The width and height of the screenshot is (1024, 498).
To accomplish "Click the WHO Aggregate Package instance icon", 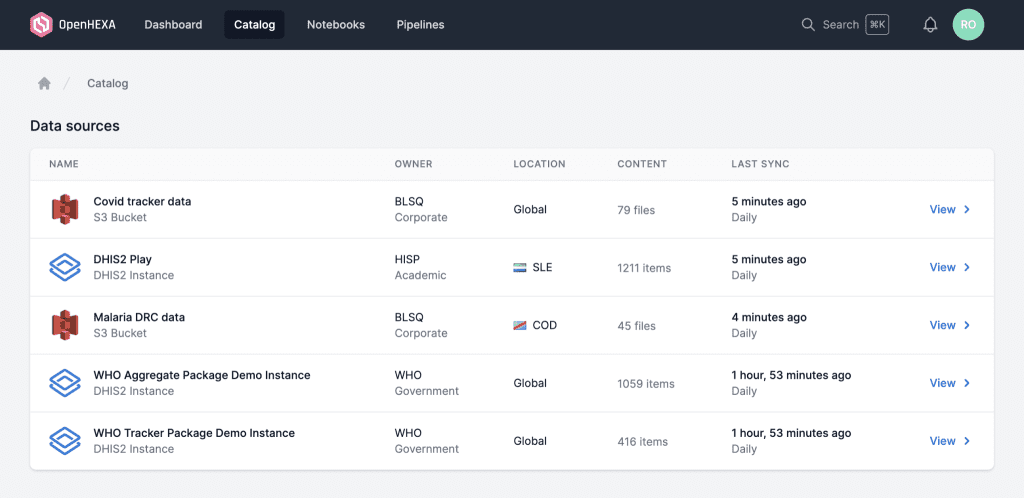I will click(65, 383).
